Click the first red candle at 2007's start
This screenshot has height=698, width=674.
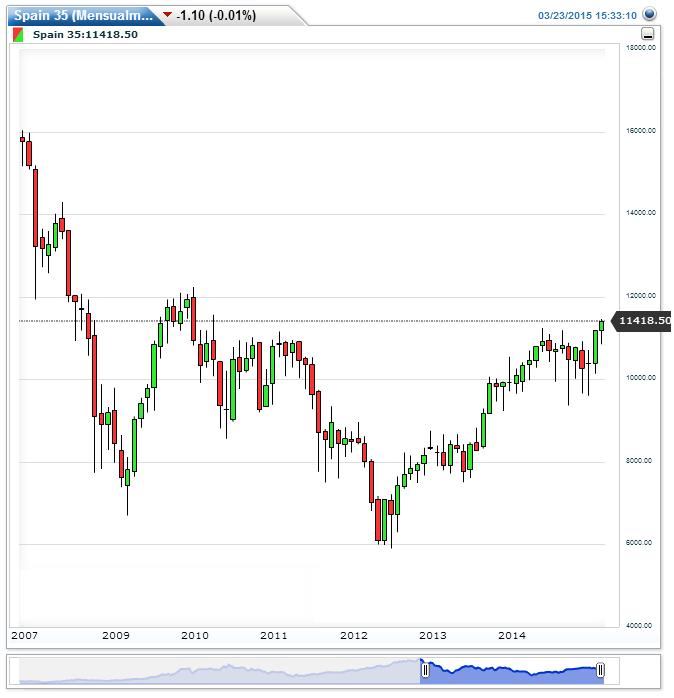[x=23, y=139]
